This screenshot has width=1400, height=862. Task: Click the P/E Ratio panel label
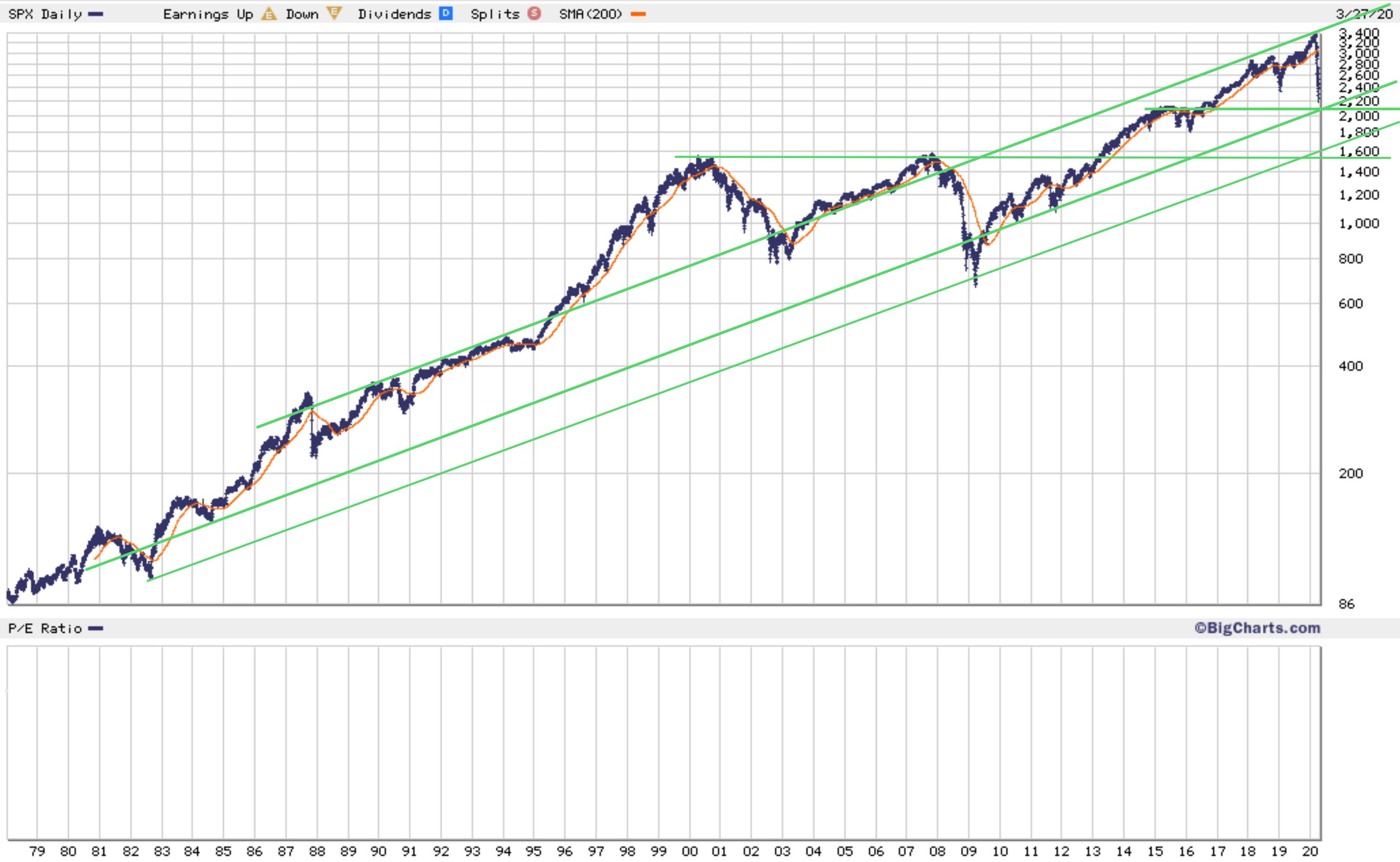[45, 629]
